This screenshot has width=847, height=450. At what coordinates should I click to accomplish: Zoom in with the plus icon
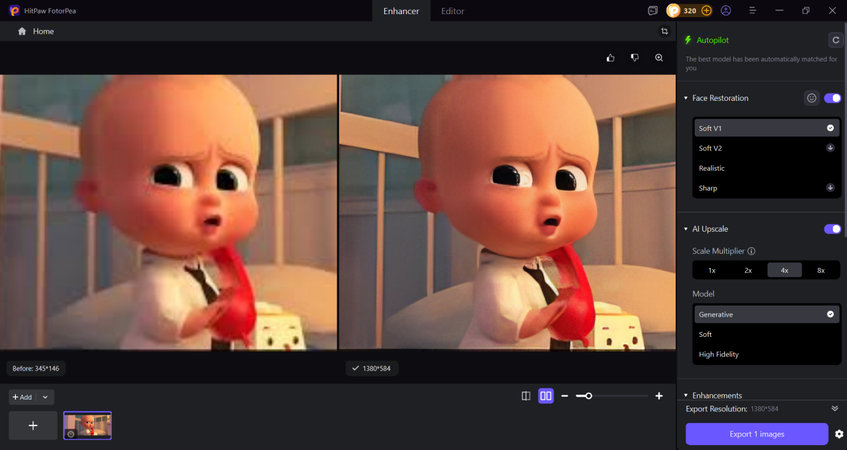coord(659,396)
